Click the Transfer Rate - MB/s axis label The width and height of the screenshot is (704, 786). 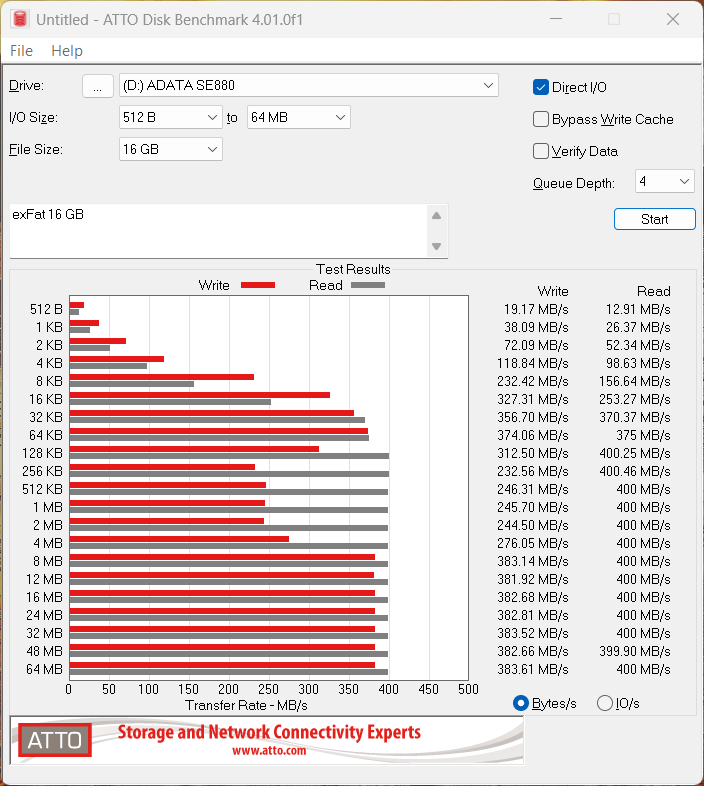[x=246, y=705]
